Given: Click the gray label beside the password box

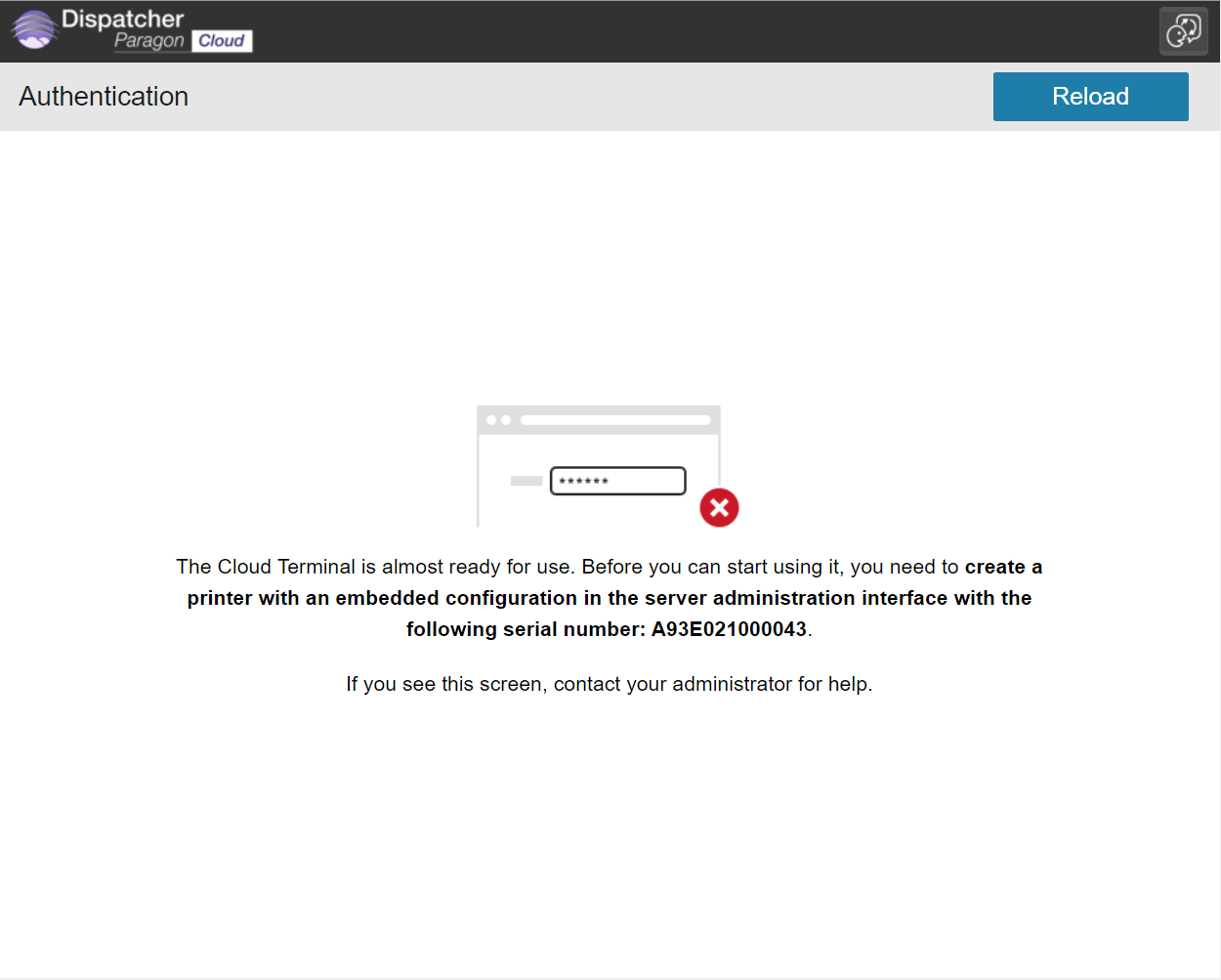Looking at the screenshot, I should (x=526, y=480).
